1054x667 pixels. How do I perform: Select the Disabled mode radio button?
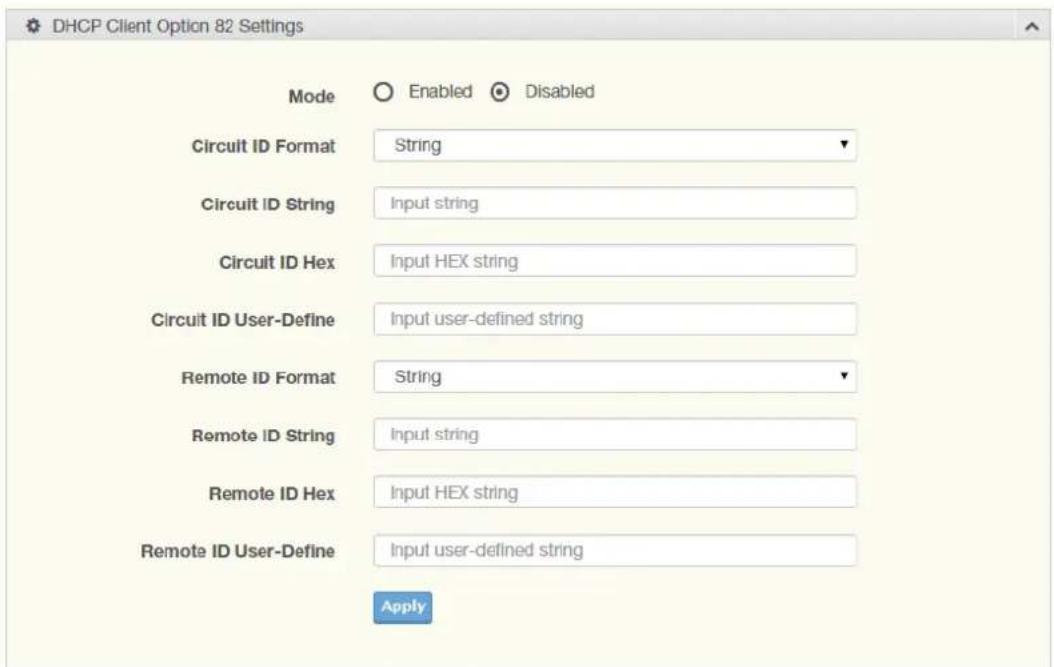pyautogui.click(x=499, y=92)
